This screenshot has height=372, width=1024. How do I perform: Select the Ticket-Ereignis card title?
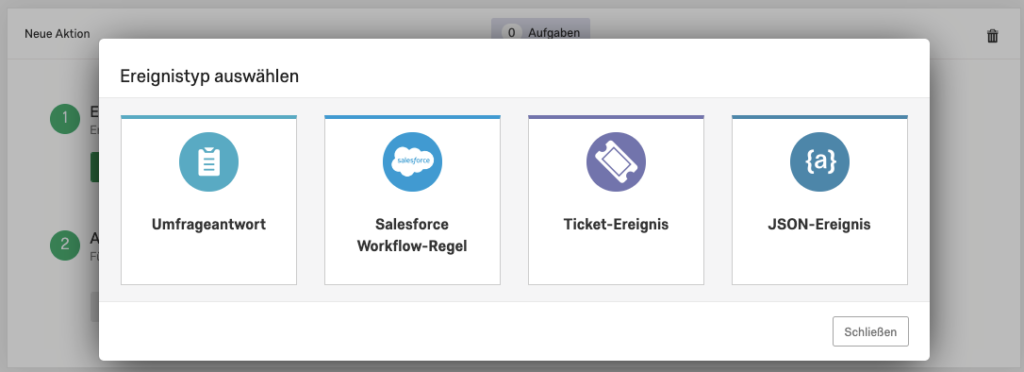pyautogui.click(x=616, y=225)
